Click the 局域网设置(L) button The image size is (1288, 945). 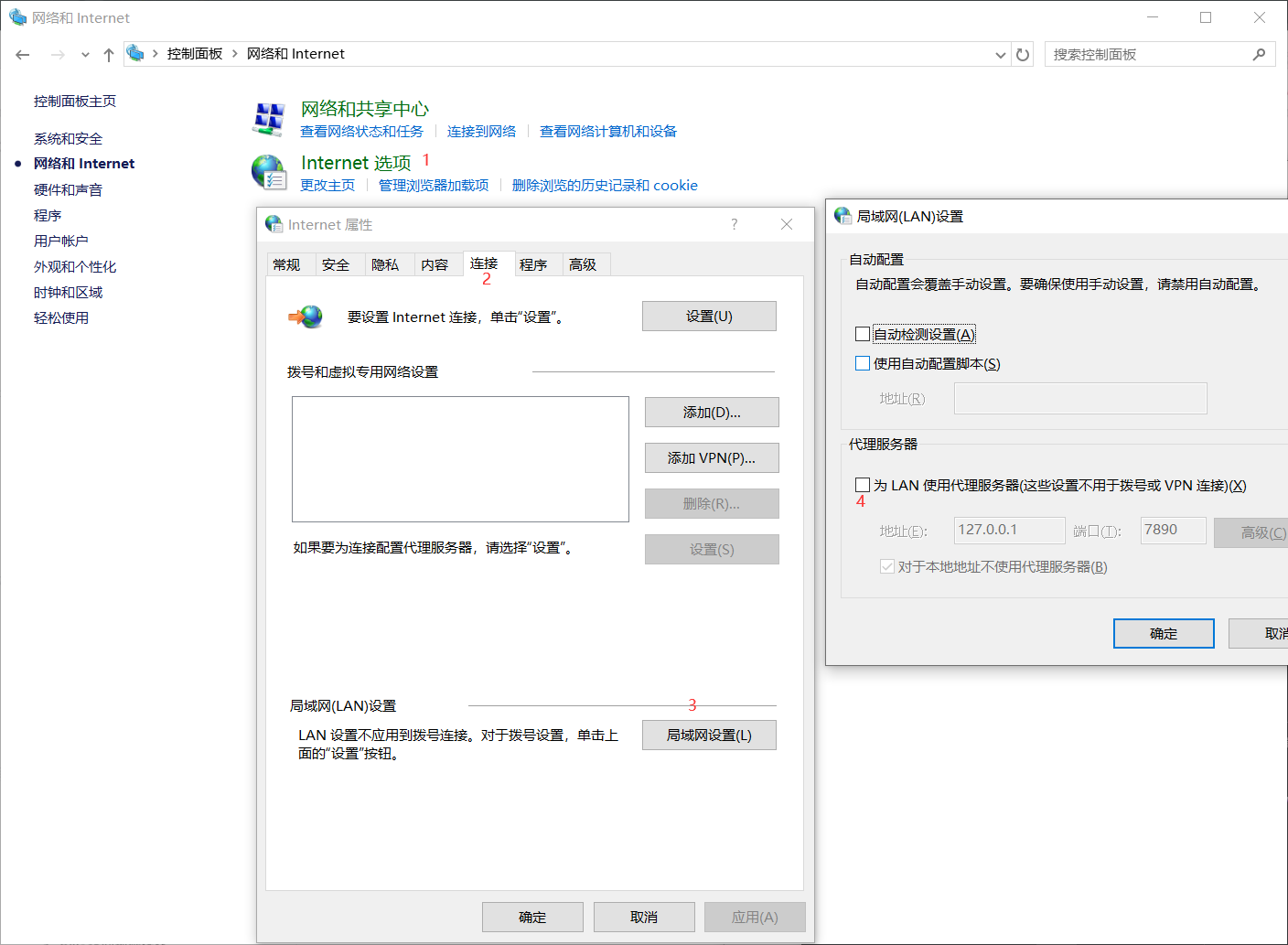point(709,735)
